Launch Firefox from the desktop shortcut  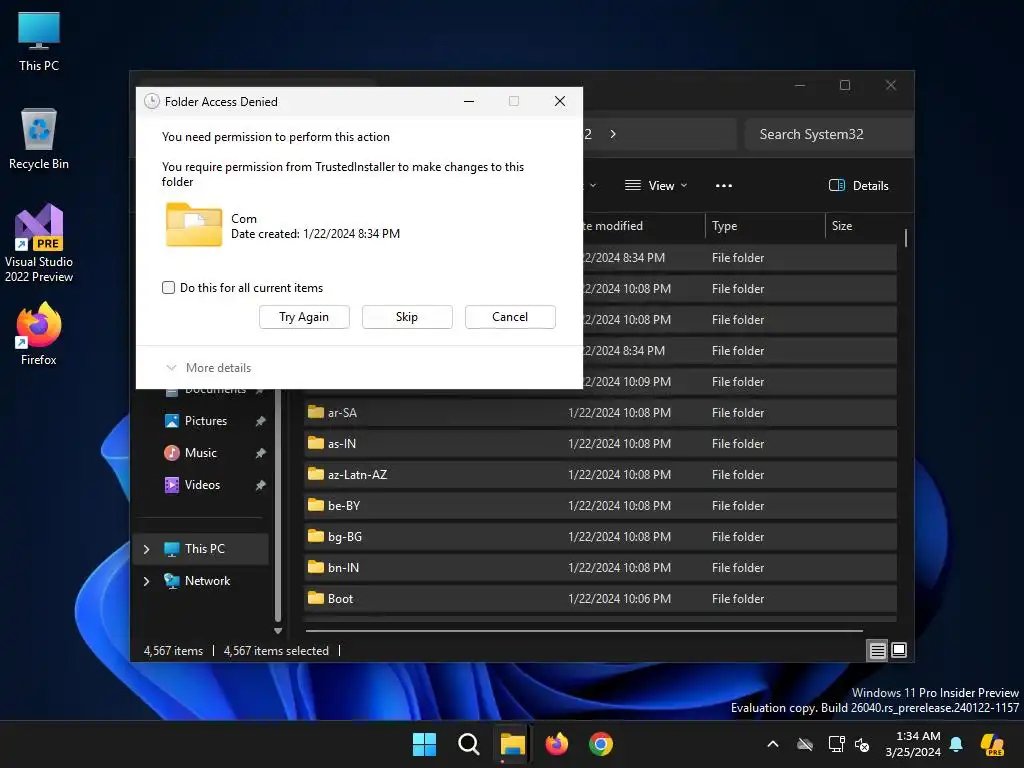click(39, 334)
